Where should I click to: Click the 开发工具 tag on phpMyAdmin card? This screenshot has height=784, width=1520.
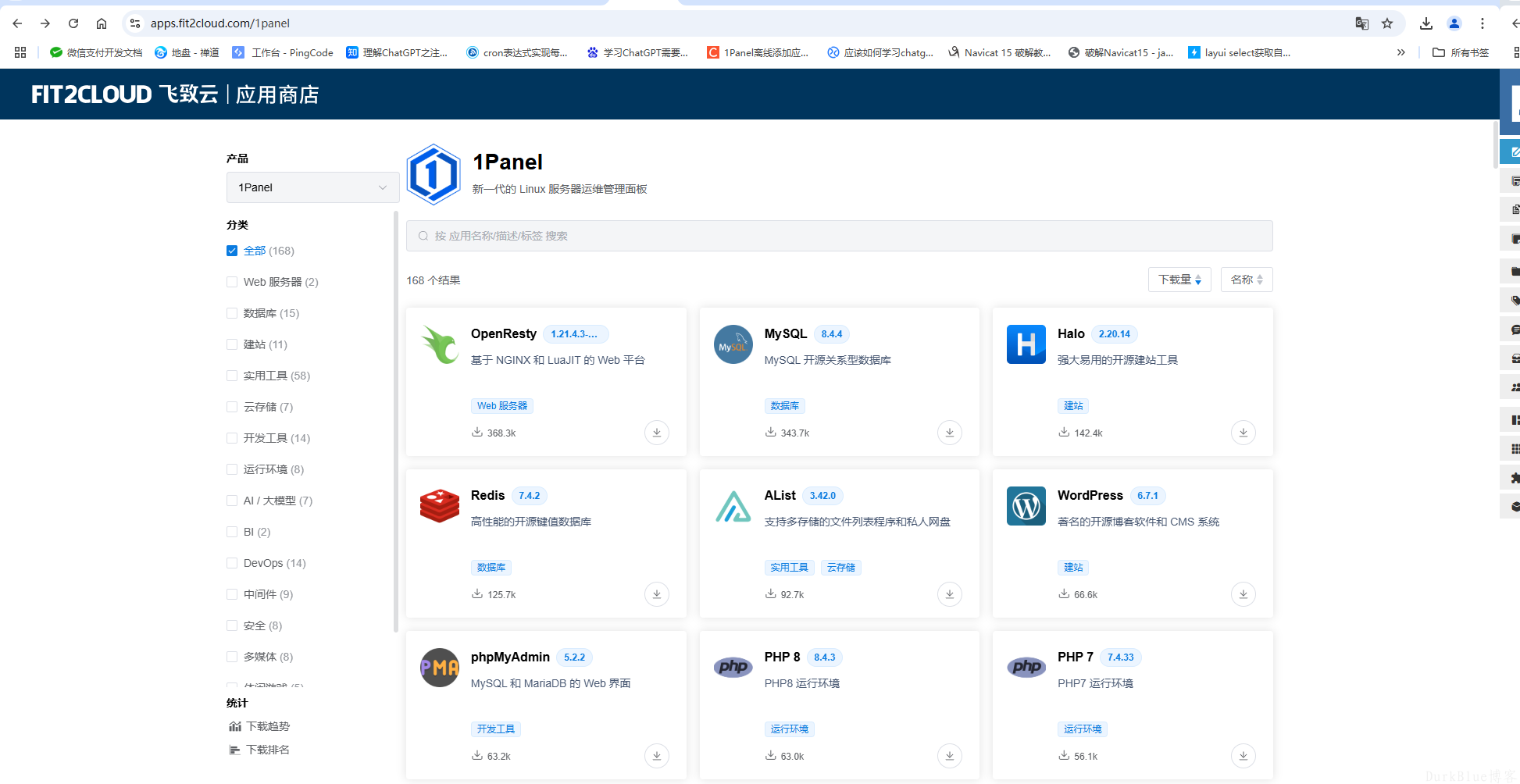click(x=496, y=729)
